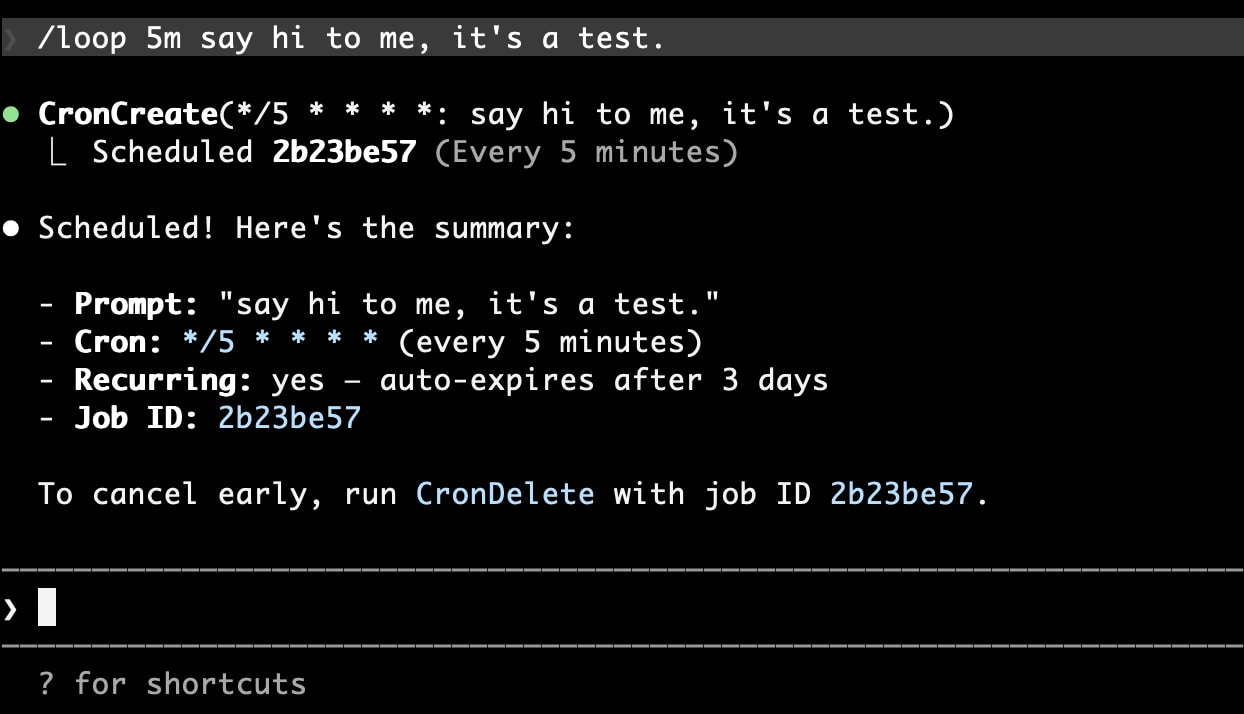
Task: Click the blue Job ID 2b23be57 value
Action: coord(289,418)
